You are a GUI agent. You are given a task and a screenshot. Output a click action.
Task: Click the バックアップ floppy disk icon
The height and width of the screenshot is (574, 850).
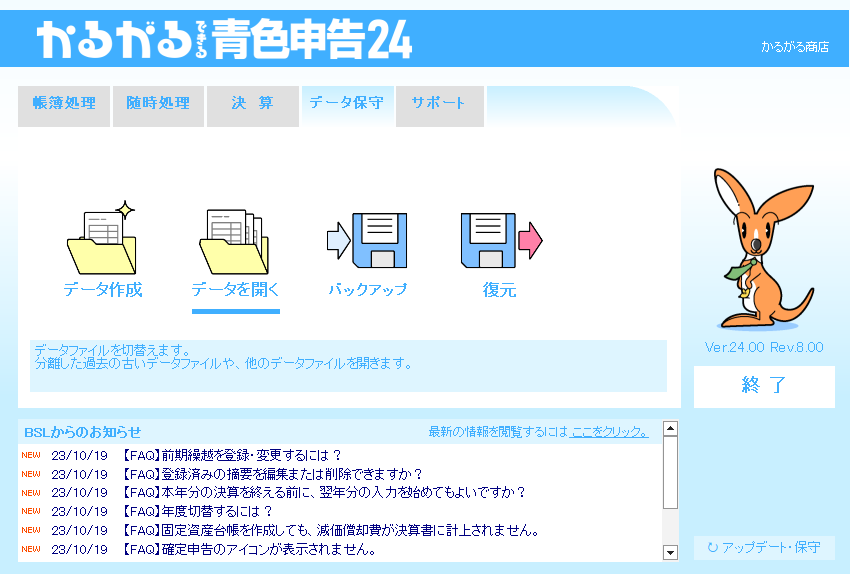click(x=367, y=240)
